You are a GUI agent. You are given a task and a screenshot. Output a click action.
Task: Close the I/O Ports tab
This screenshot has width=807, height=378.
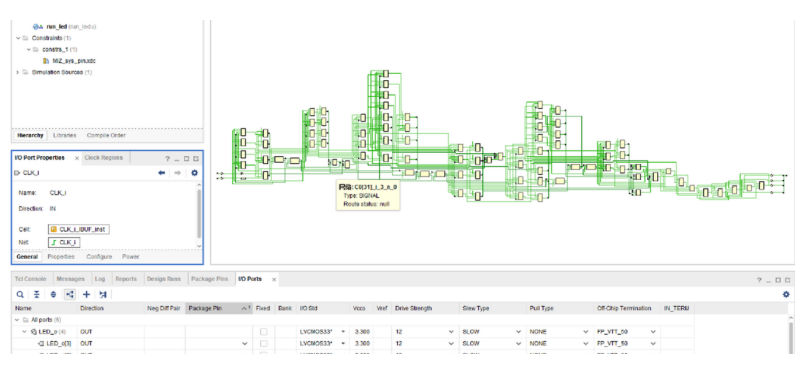pos(274,279)
